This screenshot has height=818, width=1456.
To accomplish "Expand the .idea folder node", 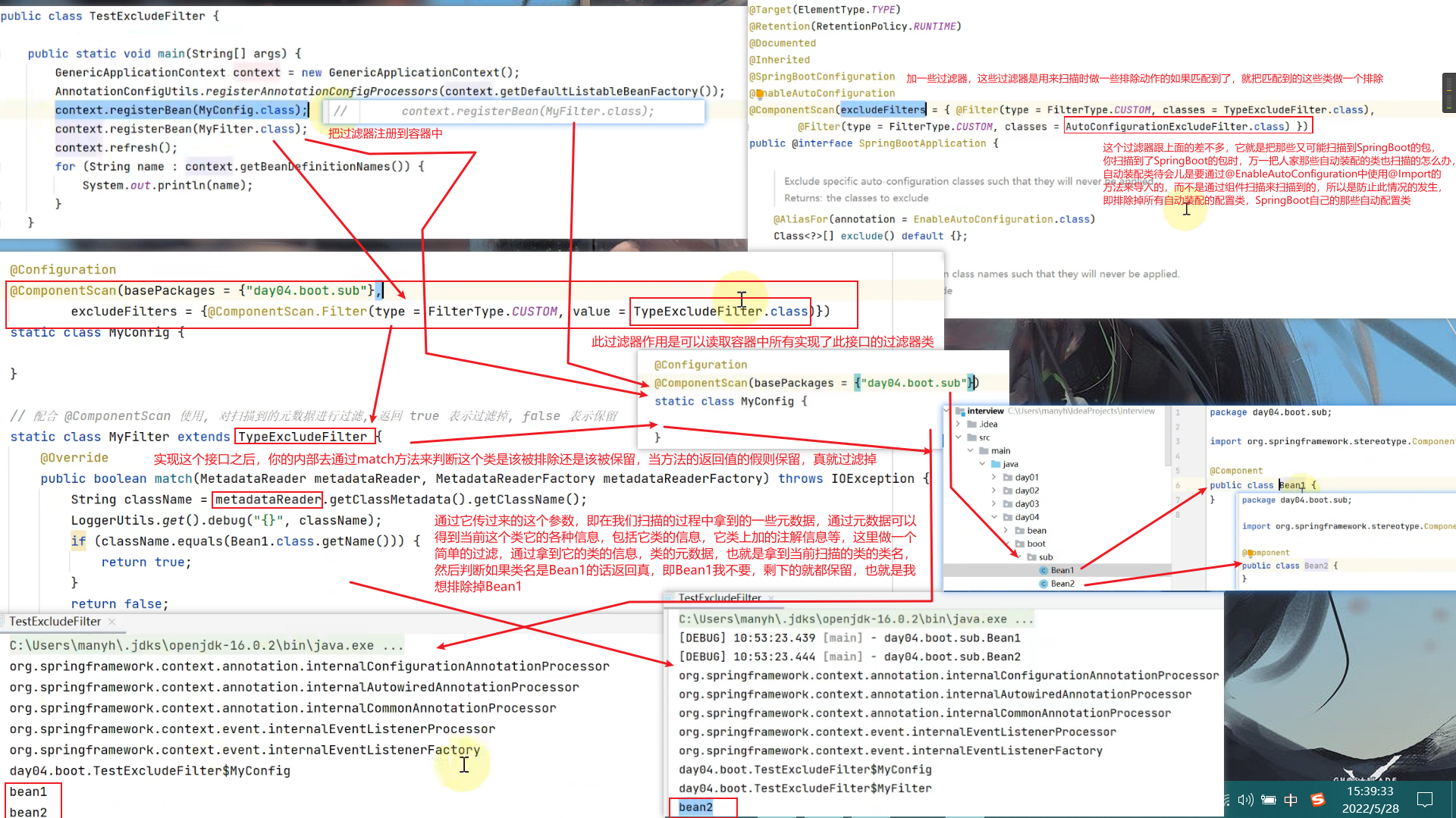I will (x=959, y=425).
